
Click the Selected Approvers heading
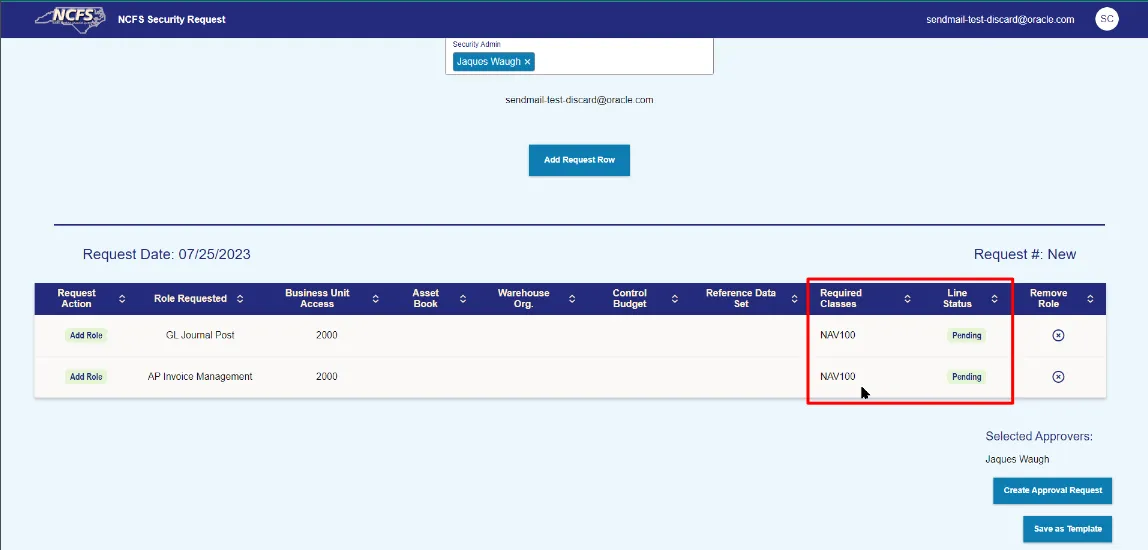click(x=1039, y=436)
